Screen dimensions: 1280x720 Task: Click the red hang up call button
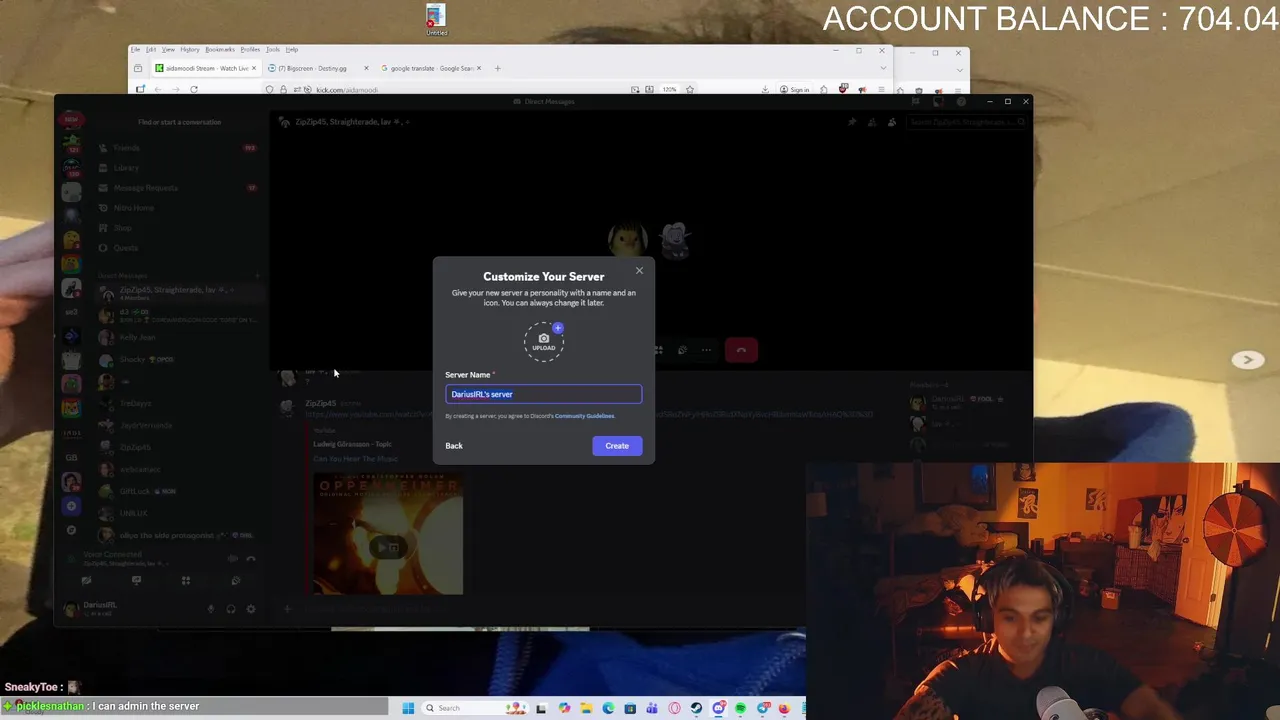[741, 350]
